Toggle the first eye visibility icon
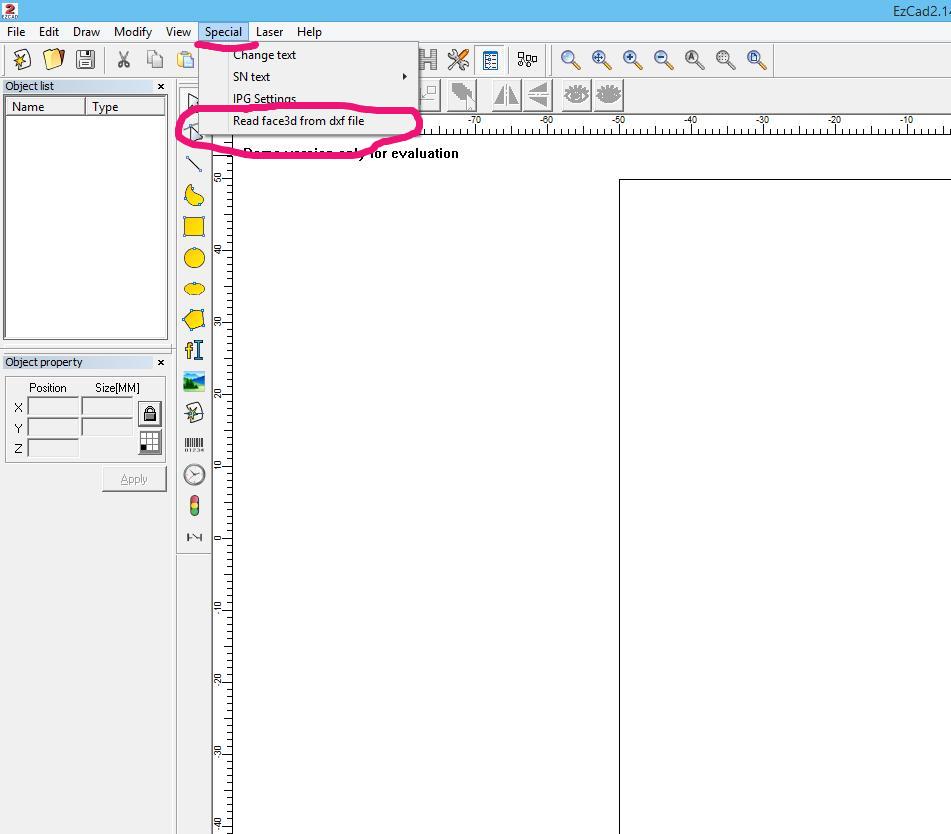Screen dimensions: 951x834 [x=577, y=95]
